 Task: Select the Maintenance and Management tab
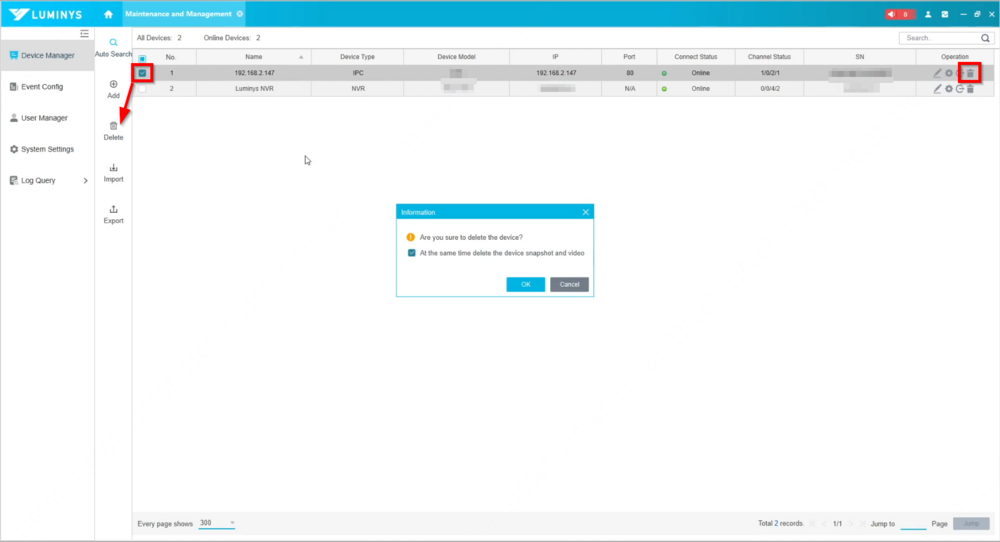coord(178,14)
